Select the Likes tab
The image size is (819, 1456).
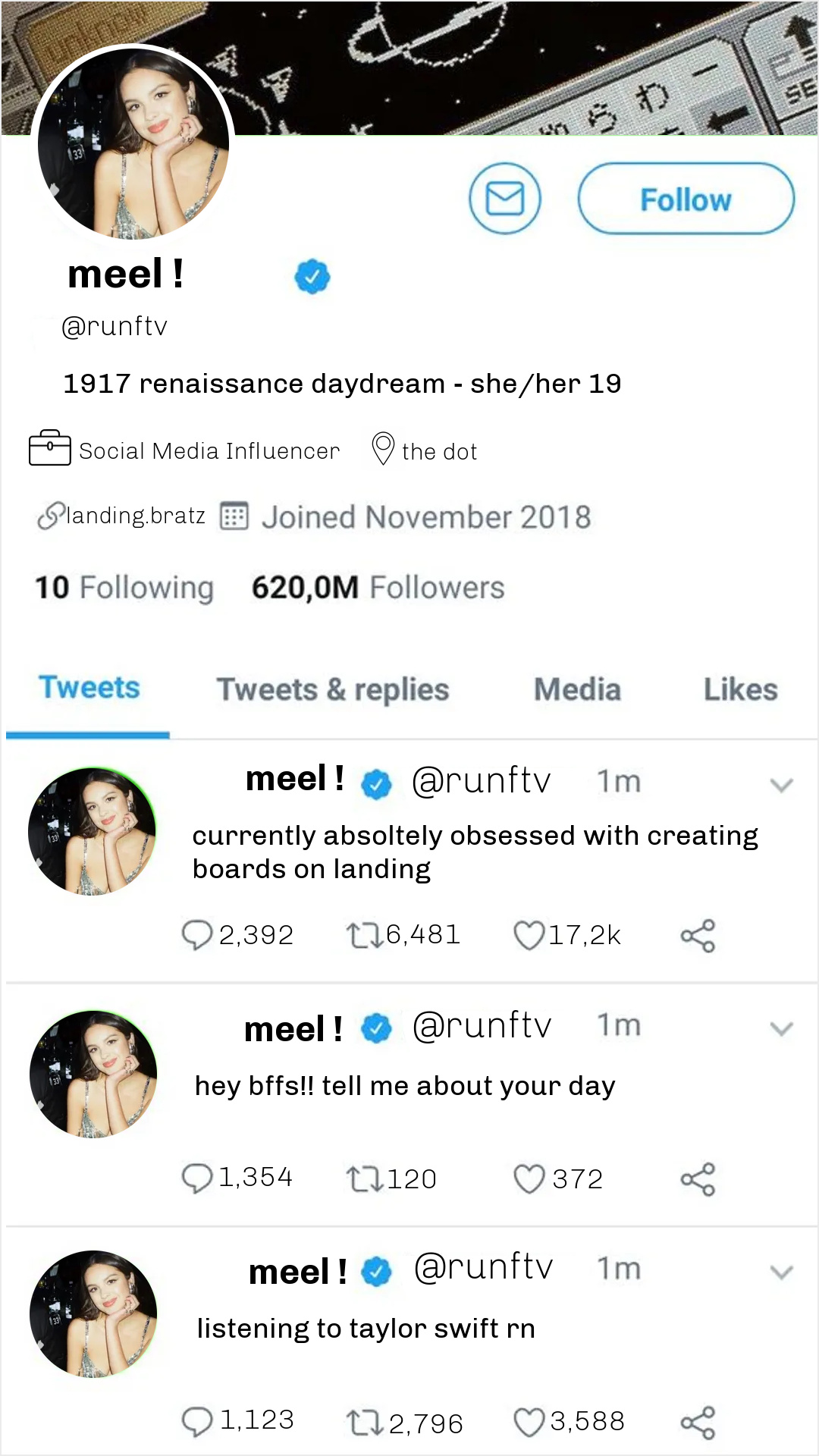[x=740, y=689]
